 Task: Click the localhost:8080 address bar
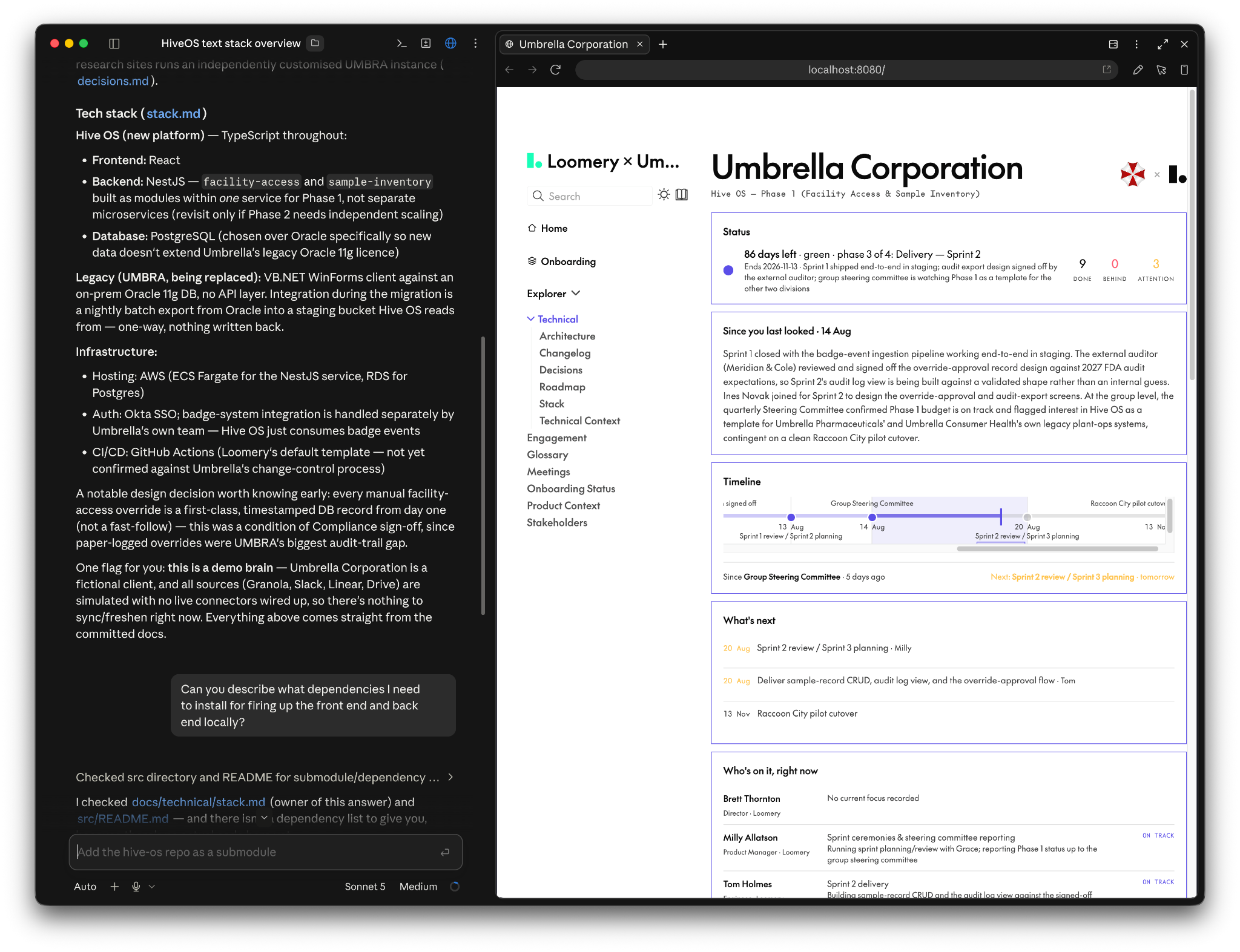coord(846,70)
